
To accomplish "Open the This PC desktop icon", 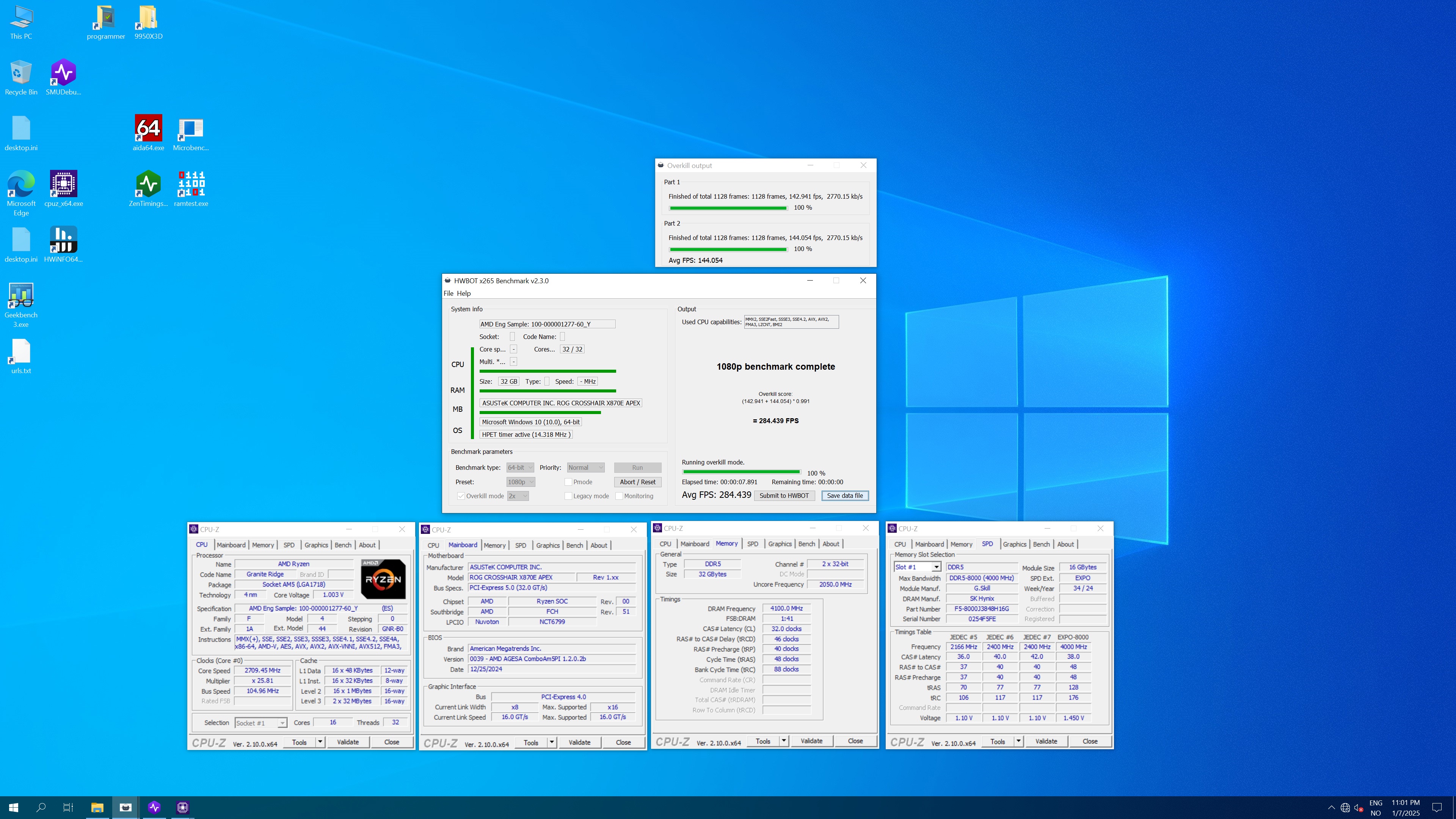I will [x=21, y=23].
